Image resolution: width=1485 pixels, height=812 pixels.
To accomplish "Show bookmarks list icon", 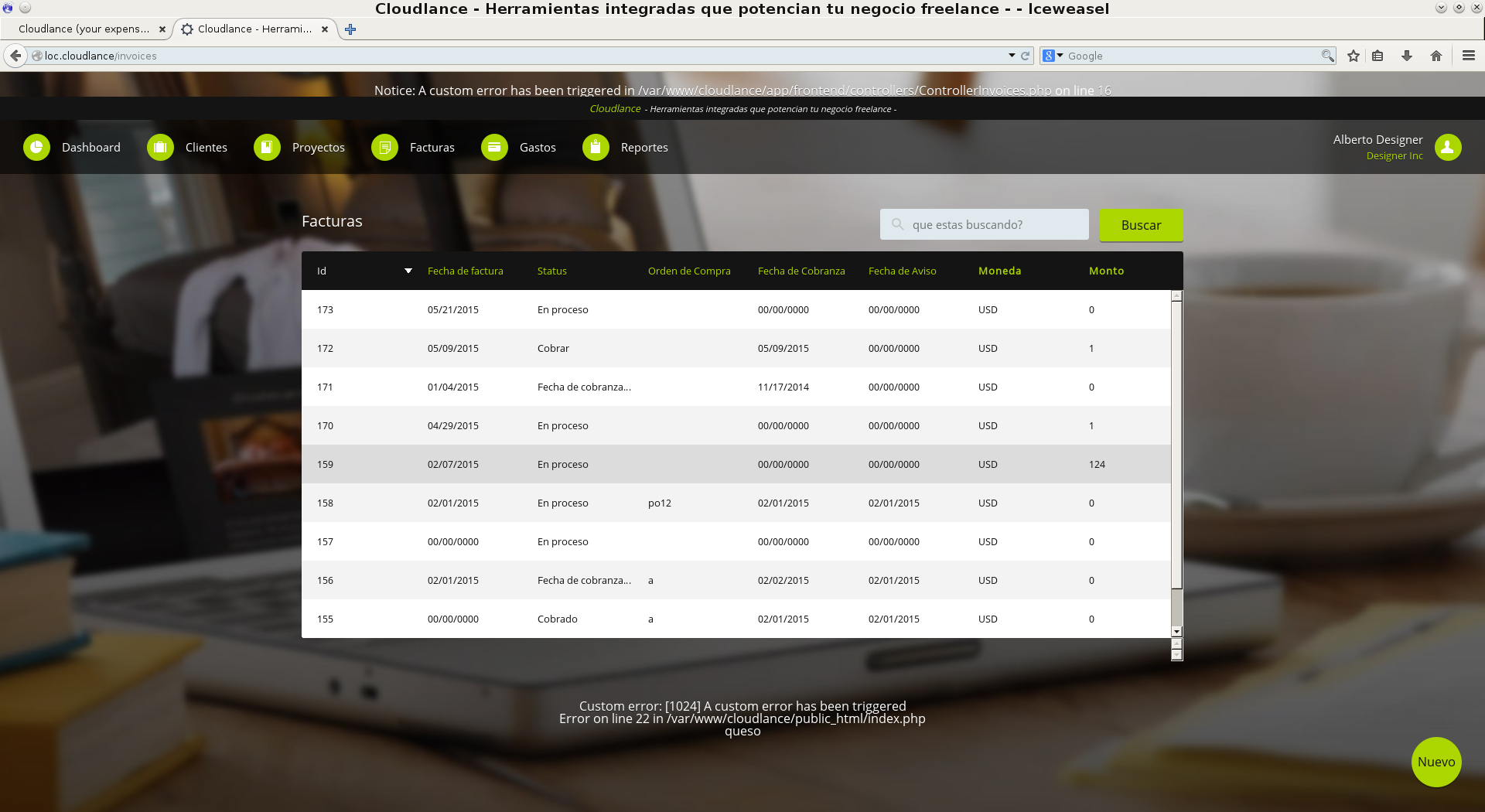I will (x=1377, y=56).
